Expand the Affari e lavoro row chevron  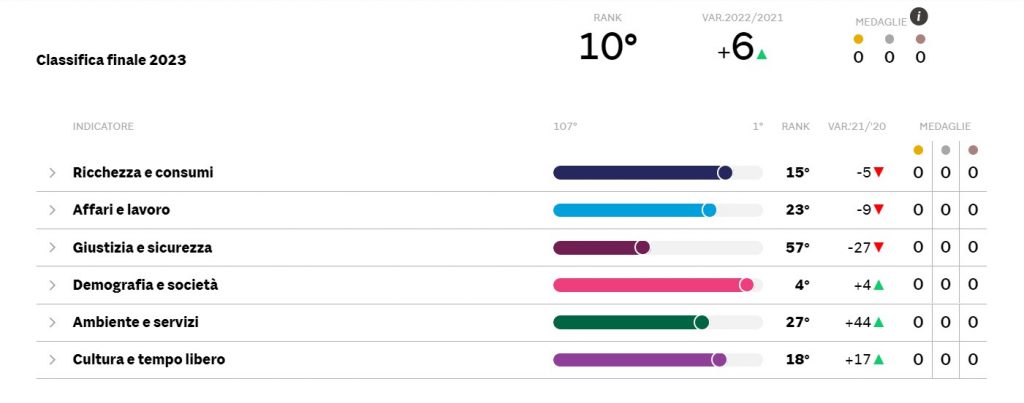(53, 210)
